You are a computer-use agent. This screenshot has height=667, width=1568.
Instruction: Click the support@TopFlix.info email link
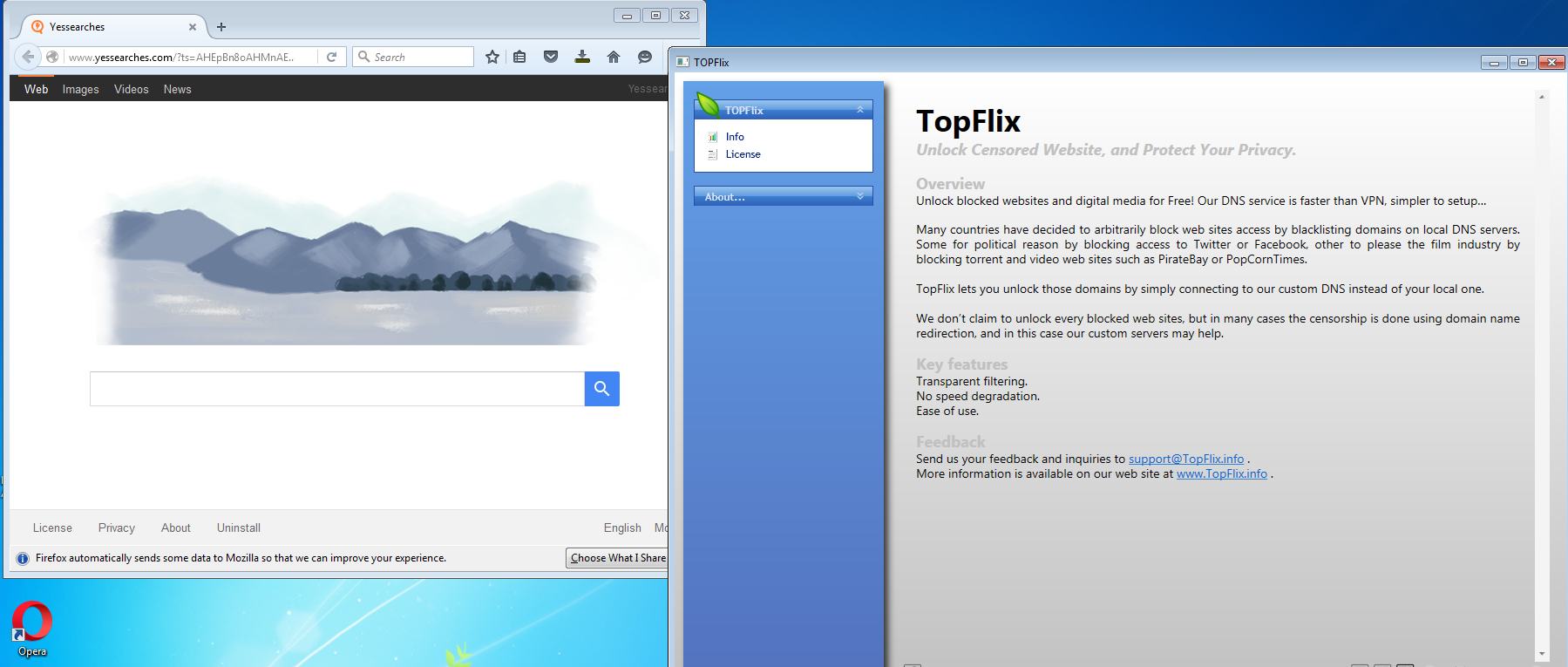pos(1186,459)
